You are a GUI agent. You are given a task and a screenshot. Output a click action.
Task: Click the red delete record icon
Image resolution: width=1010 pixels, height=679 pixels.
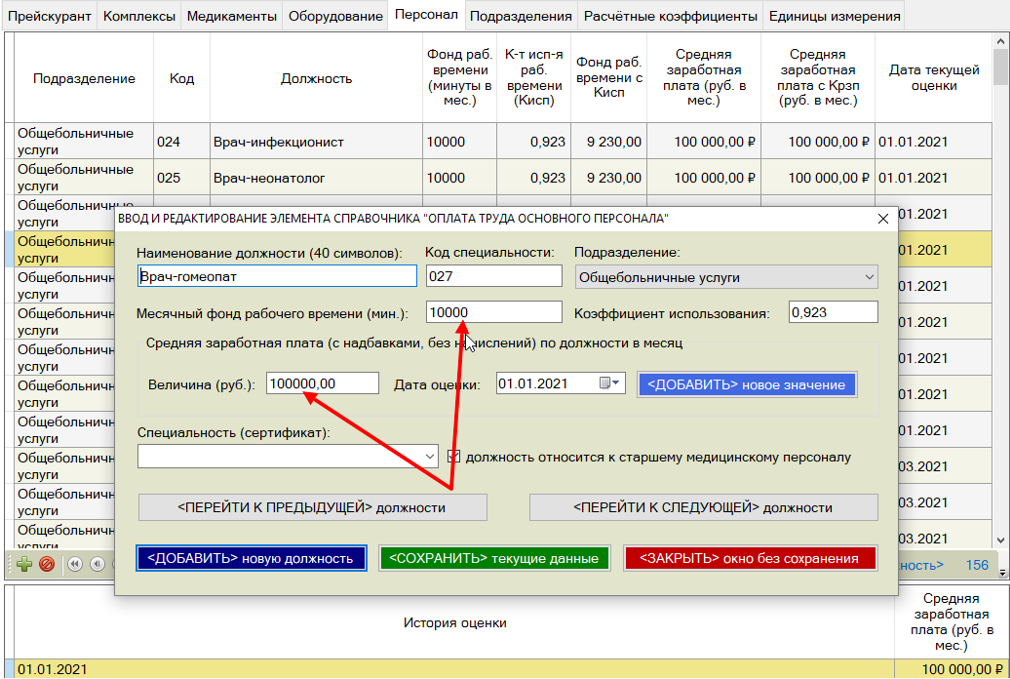[x=46, y=565]
